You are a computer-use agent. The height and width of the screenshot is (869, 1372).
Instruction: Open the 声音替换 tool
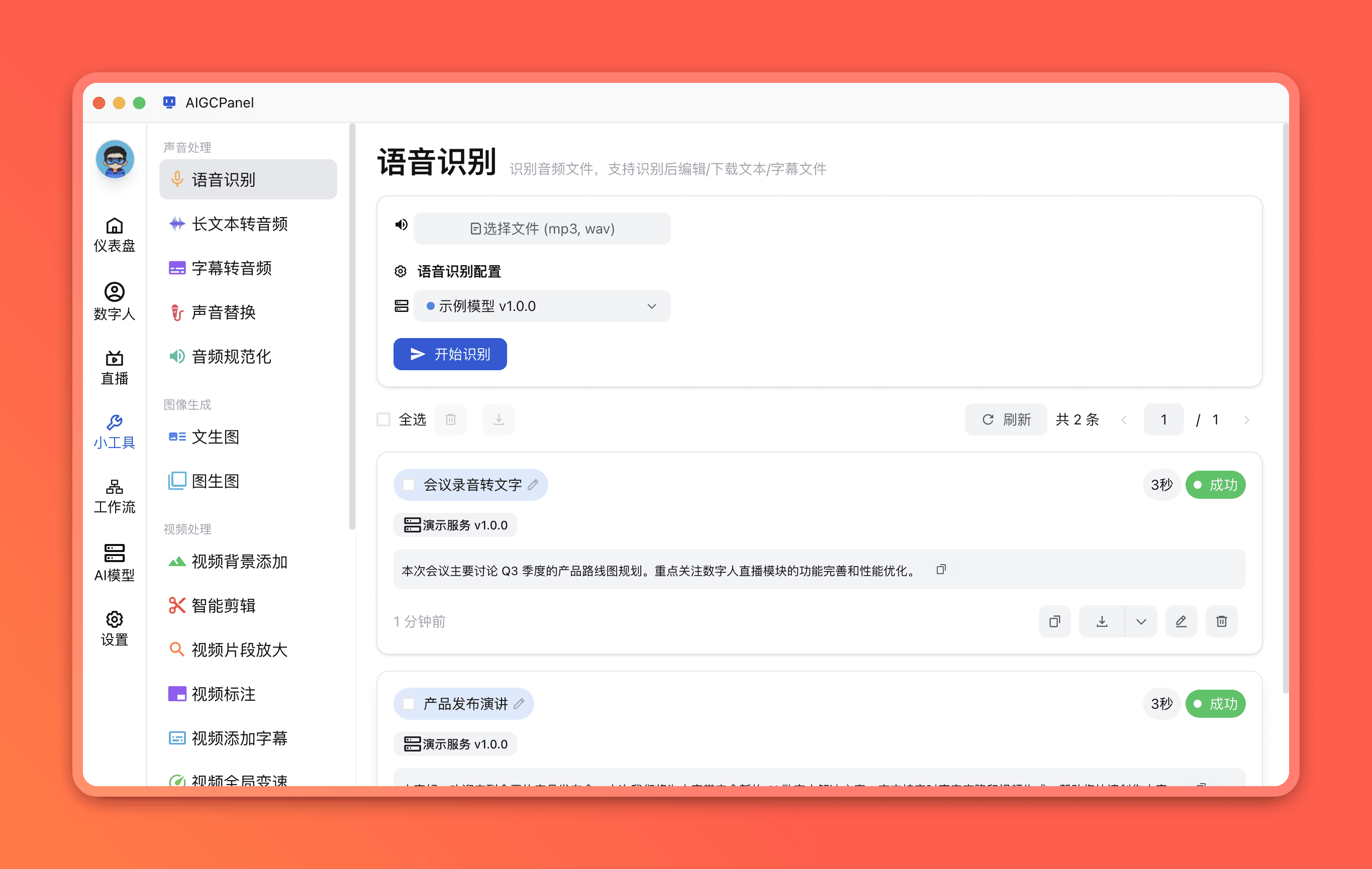pos(248,312)
